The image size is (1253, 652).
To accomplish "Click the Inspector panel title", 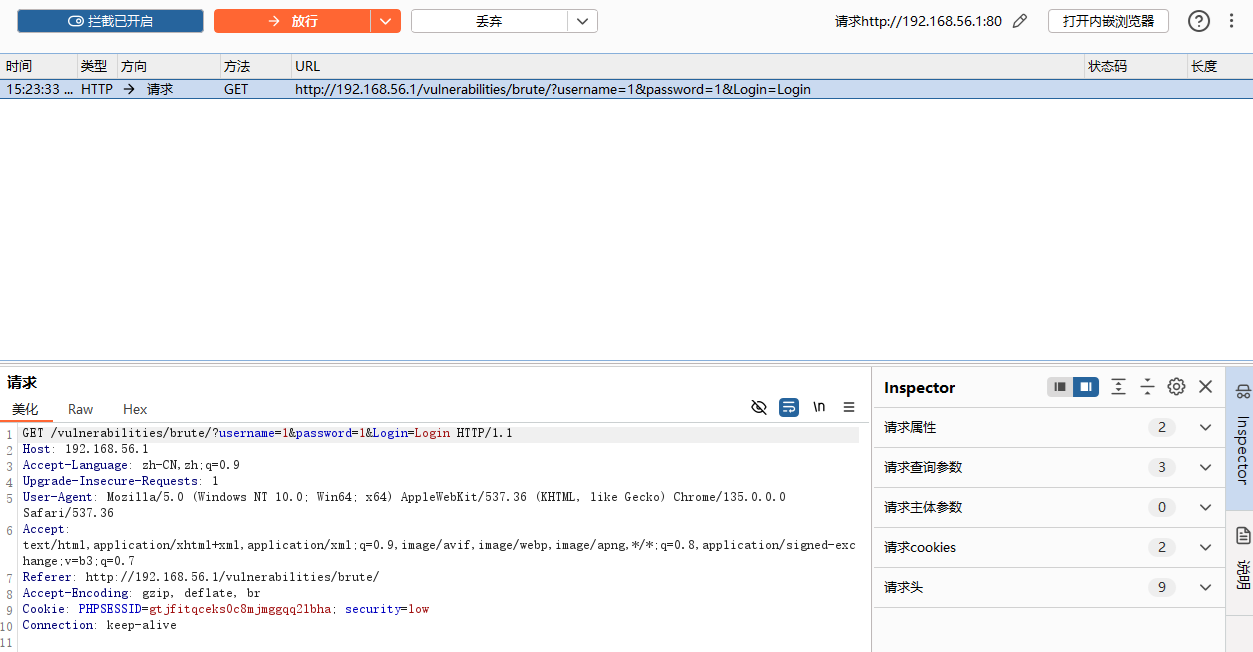I will click(919, 388).
